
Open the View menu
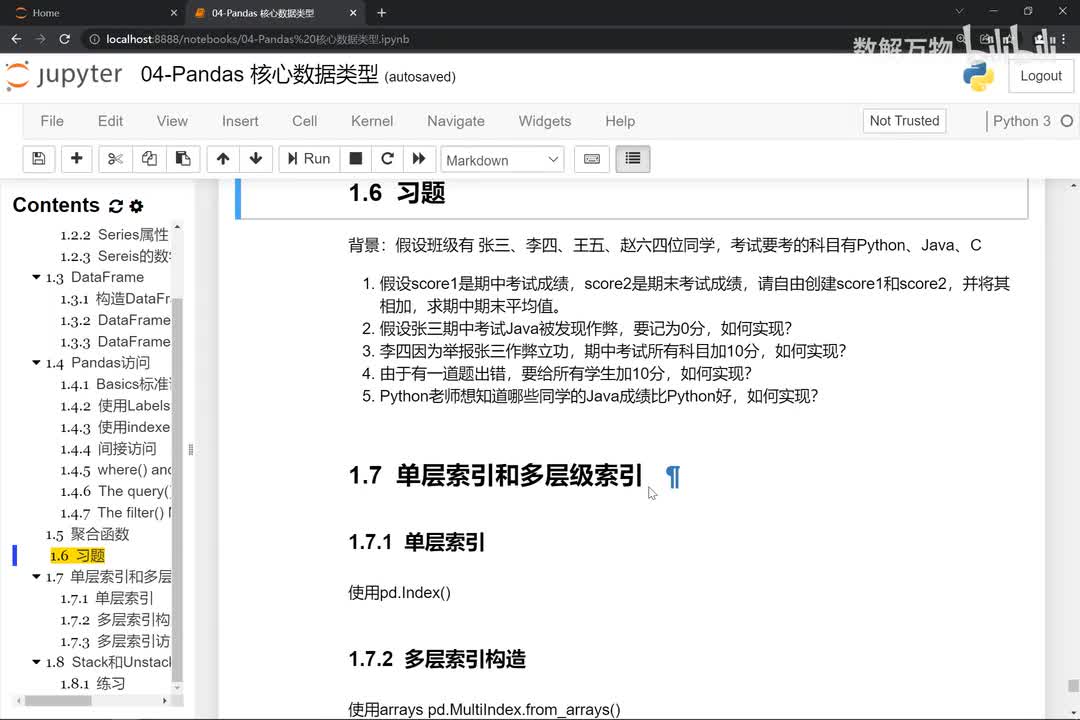(x=172, y=121)
